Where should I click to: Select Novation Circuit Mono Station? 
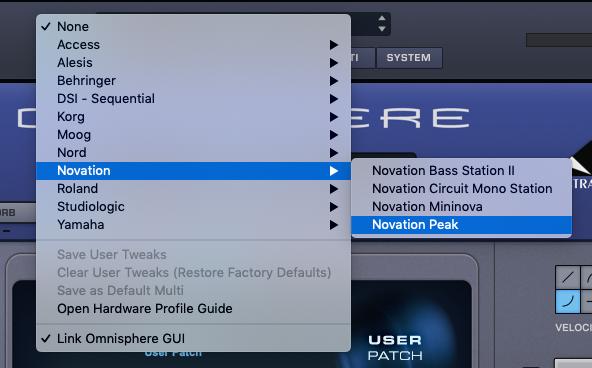pyautogui.click(x=461, y=189)
